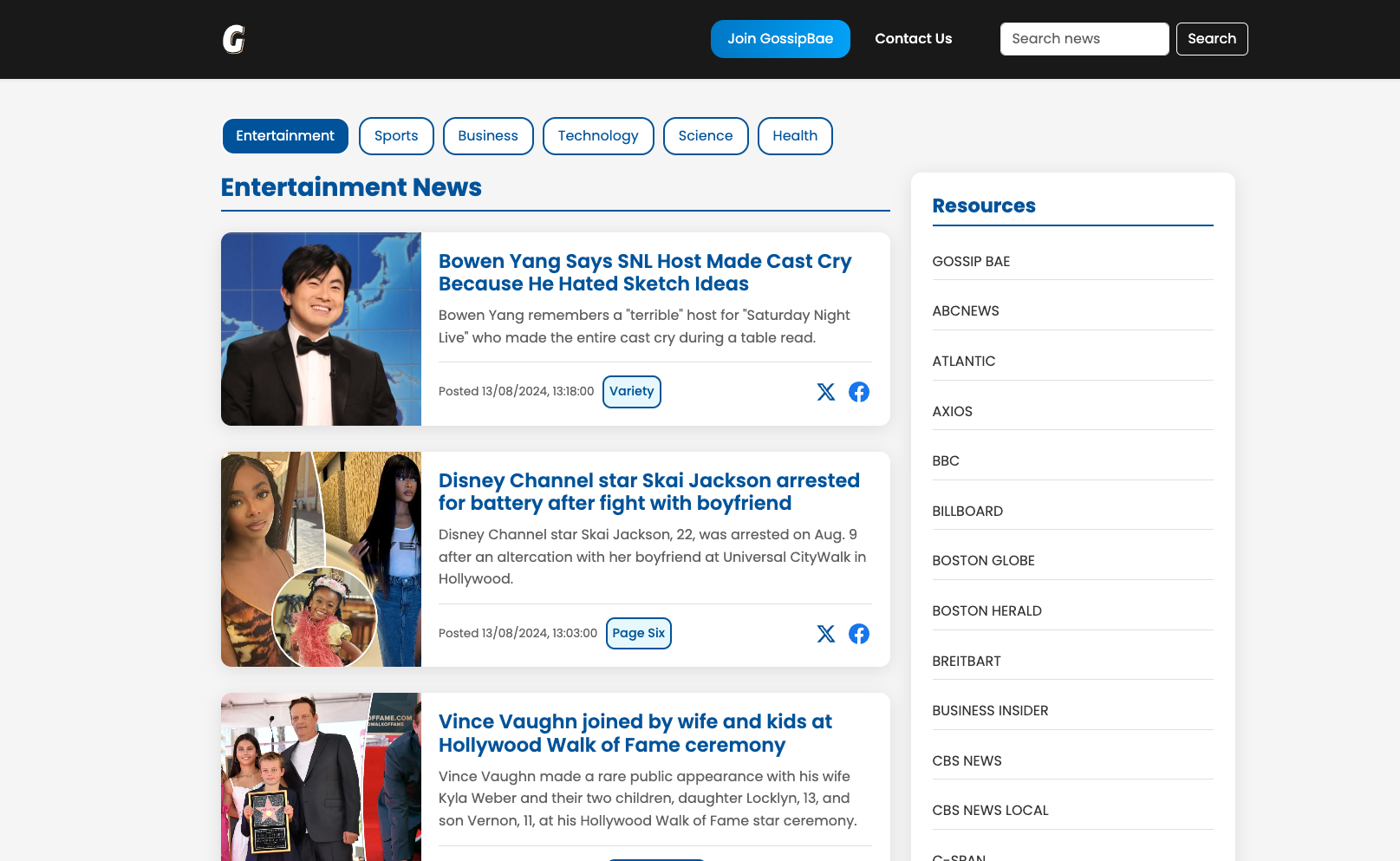Click the Resources sidebar heading
The width and height of the screenshot is (1400, 861).
tap(984, 206)
